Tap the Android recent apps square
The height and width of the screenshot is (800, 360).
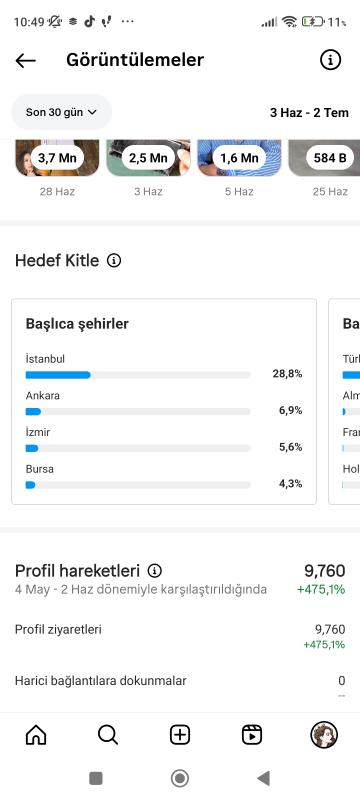[x=96, y=778]
